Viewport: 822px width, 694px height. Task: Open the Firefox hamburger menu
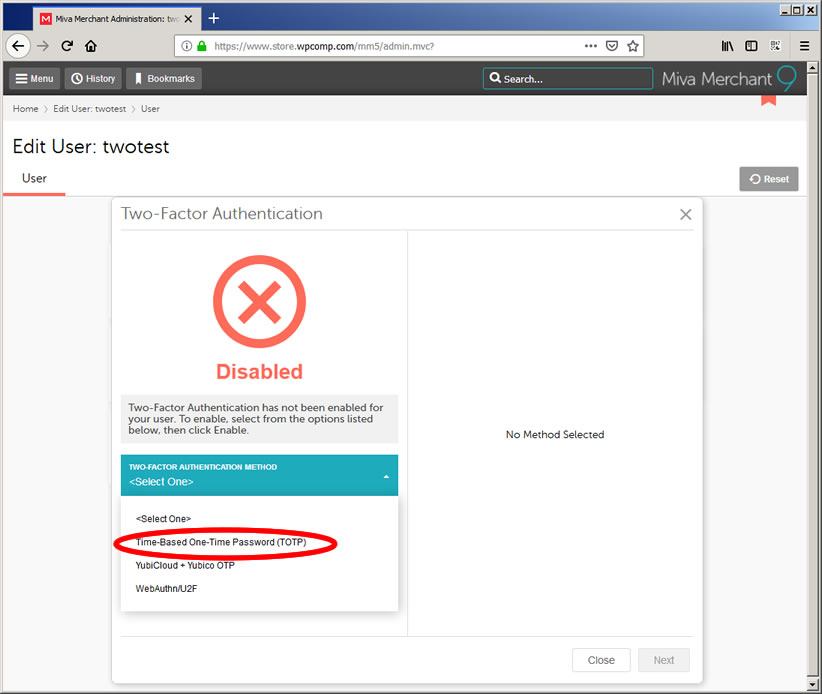(x=804, y=46)
